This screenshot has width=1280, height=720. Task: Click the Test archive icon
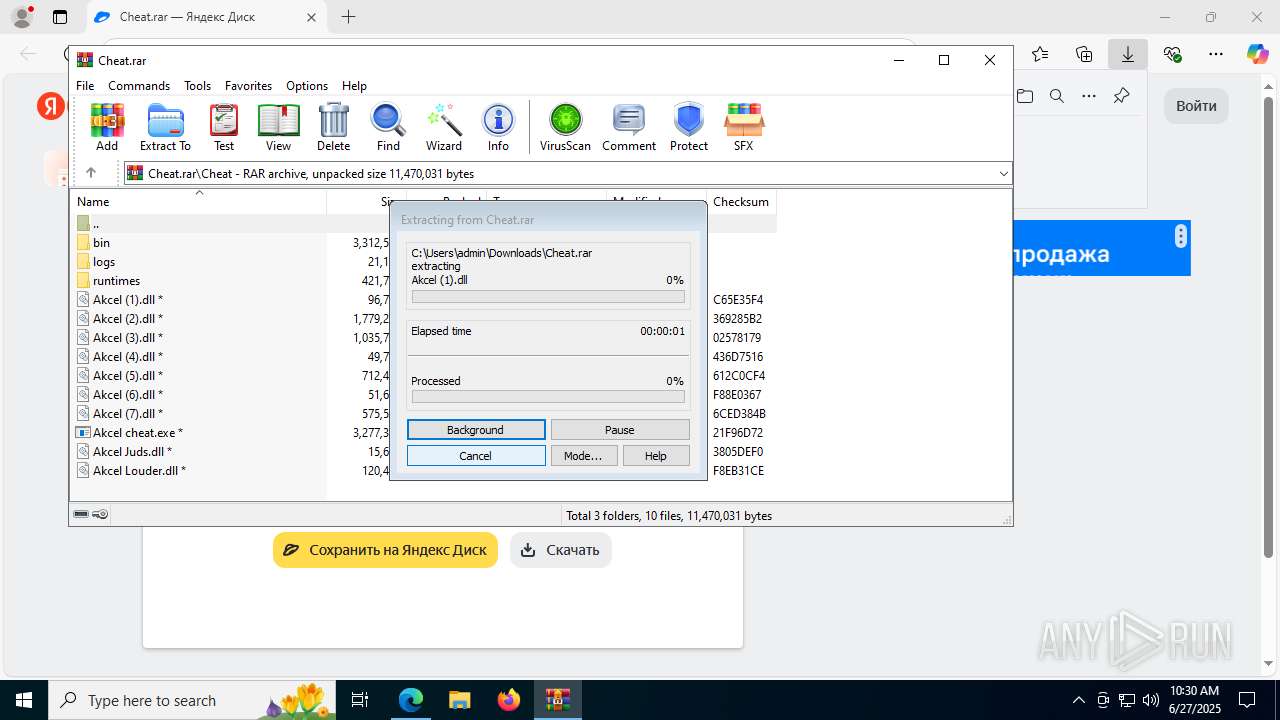click(x=224, y=127)
